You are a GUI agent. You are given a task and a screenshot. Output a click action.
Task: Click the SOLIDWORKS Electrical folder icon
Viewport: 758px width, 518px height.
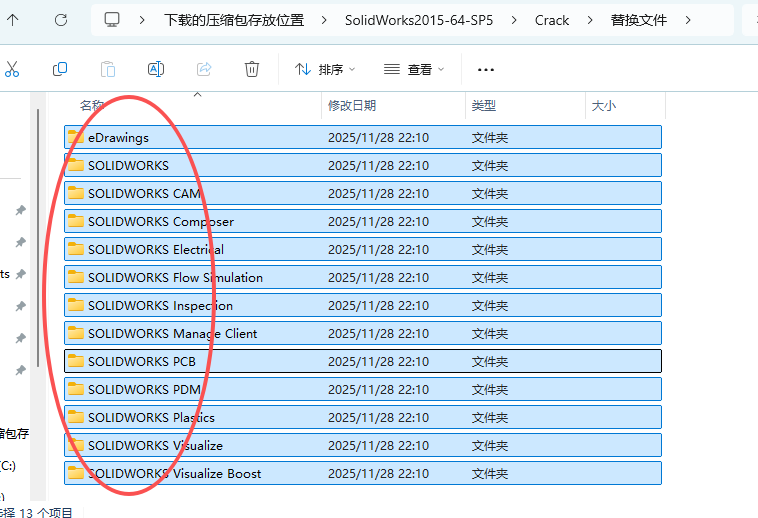tap(75, 249)
